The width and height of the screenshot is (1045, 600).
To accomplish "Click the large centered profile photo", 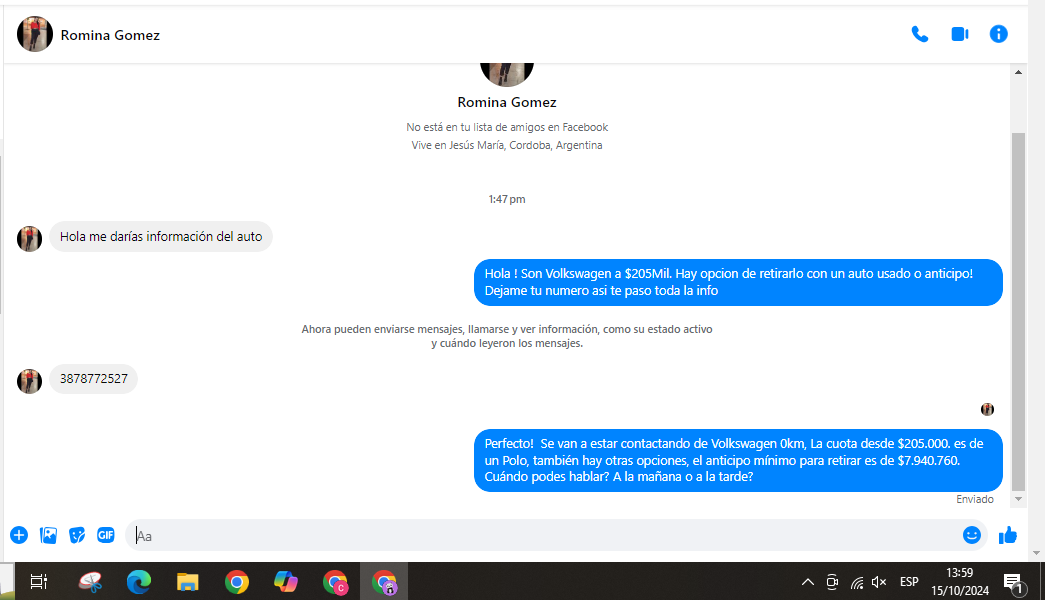I will tap(507, 74).
